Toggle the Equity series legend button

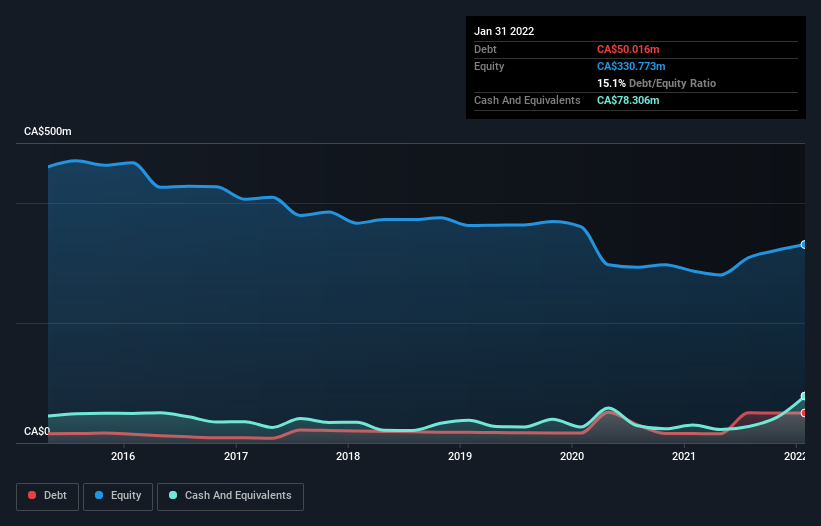point(118,496)
